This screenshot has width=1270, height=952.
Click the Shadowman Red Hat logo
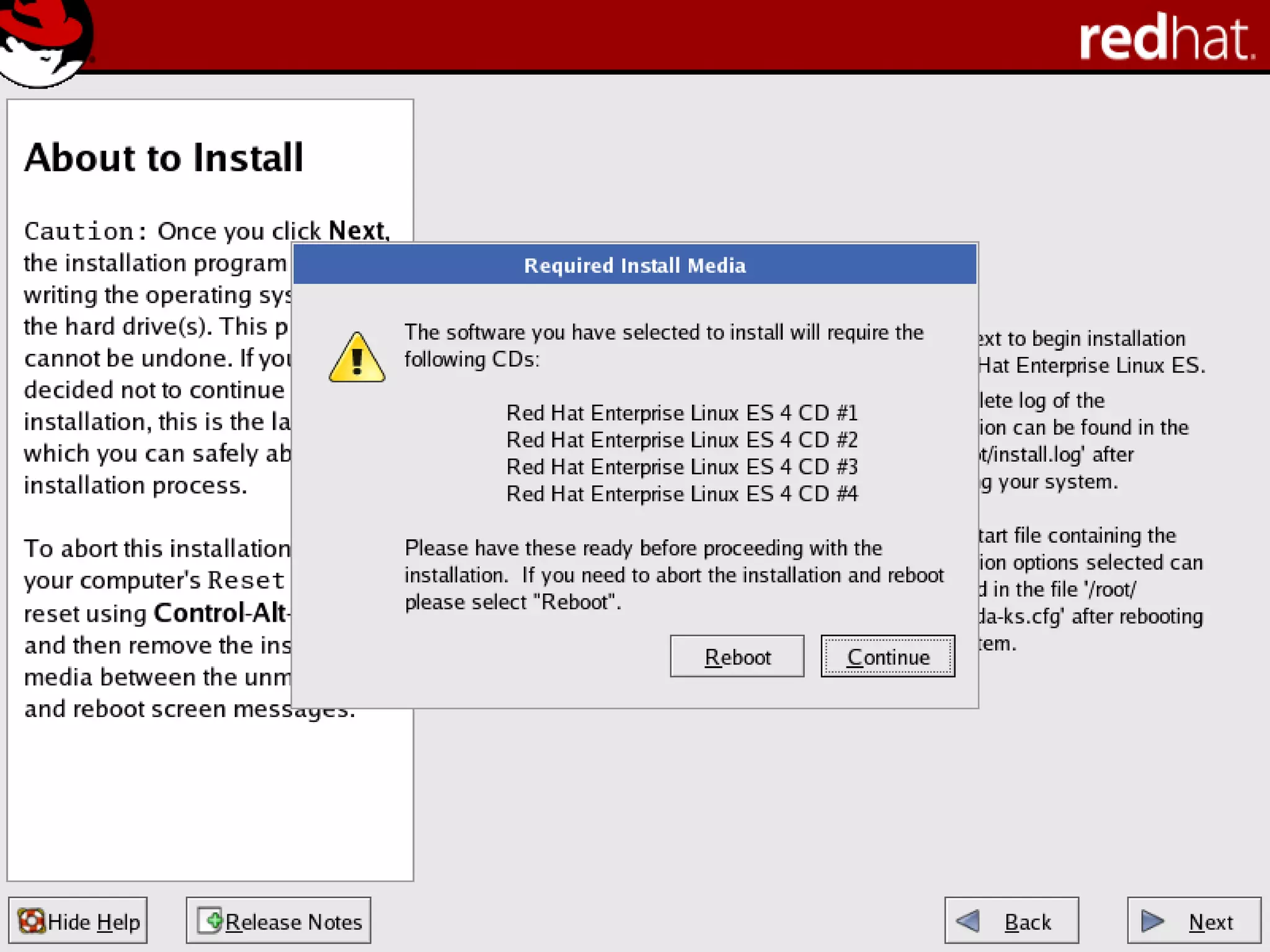click(45, 41)
